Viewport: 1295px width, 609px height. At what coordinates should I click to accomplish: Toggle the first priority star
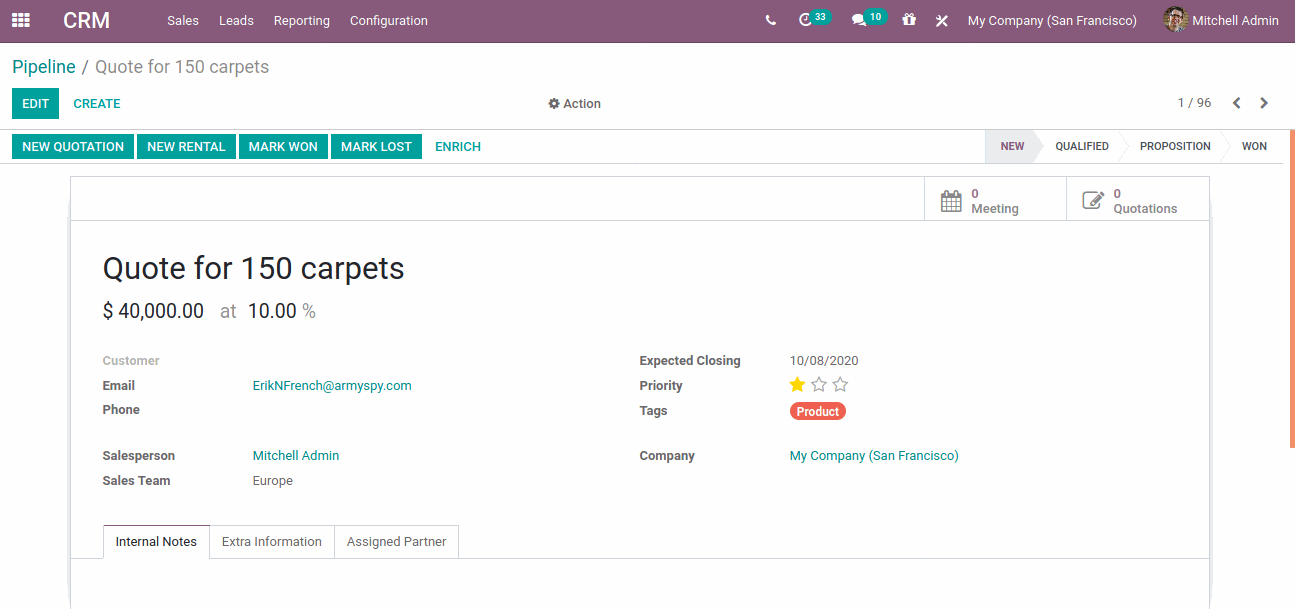797,385
